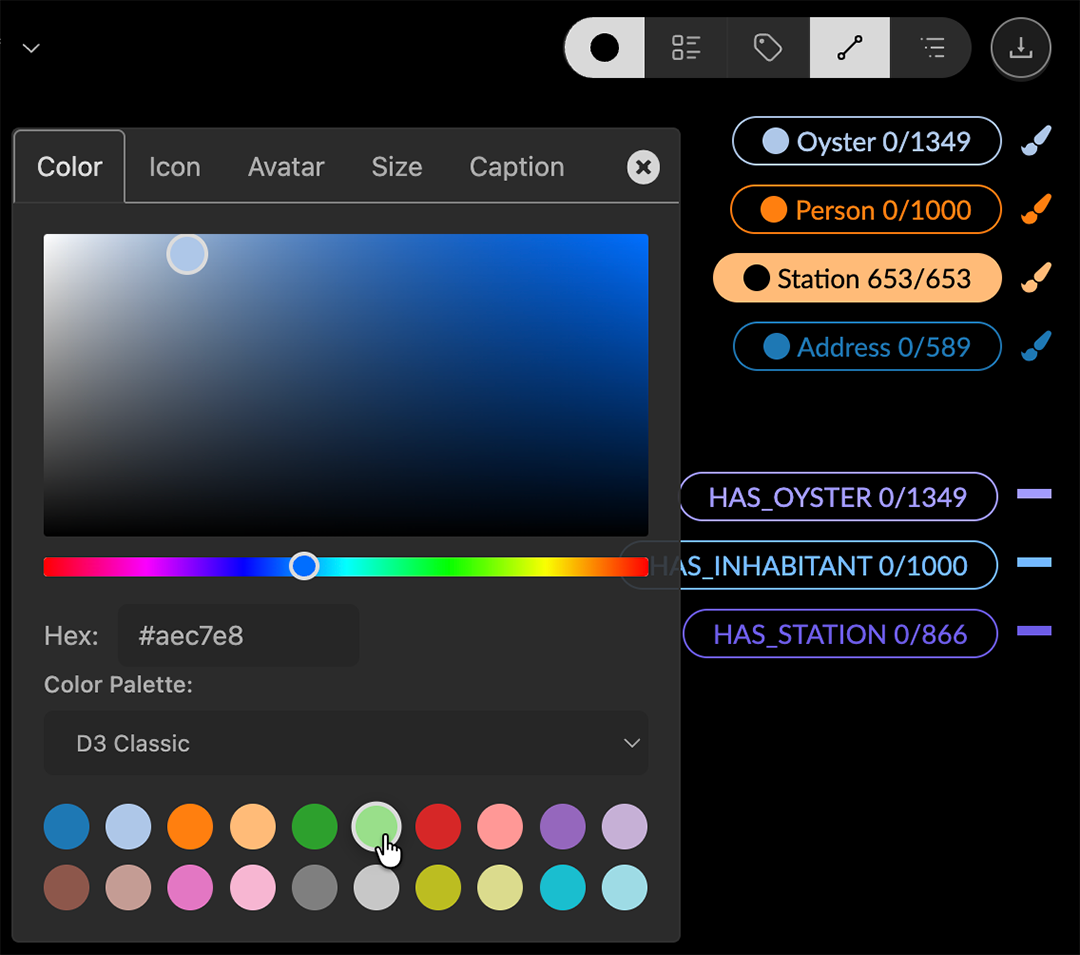Screen dimensions: 1080x955
Task: Click the indented list toolbar icon
Action: point(932,48)
